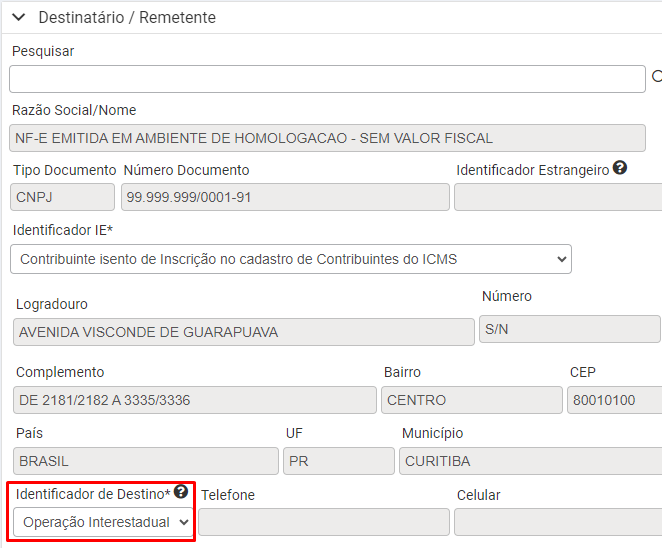The height and width of the screenshot is (548, 662).
Task: Click the Logradouro address field
Action: 244,332
